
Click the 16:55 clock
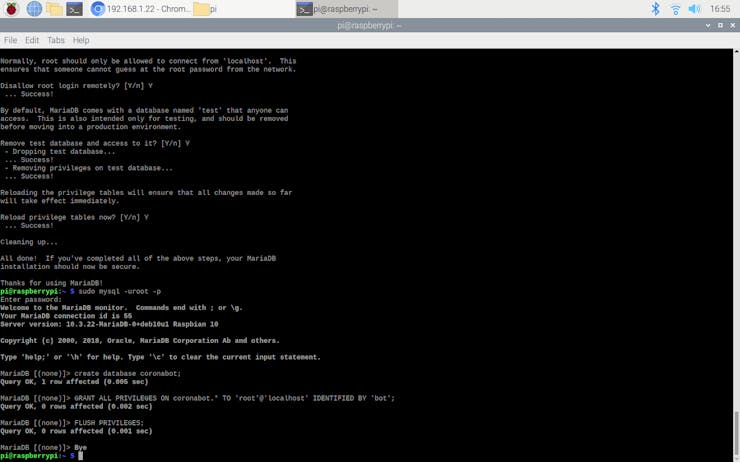point(720,8)
